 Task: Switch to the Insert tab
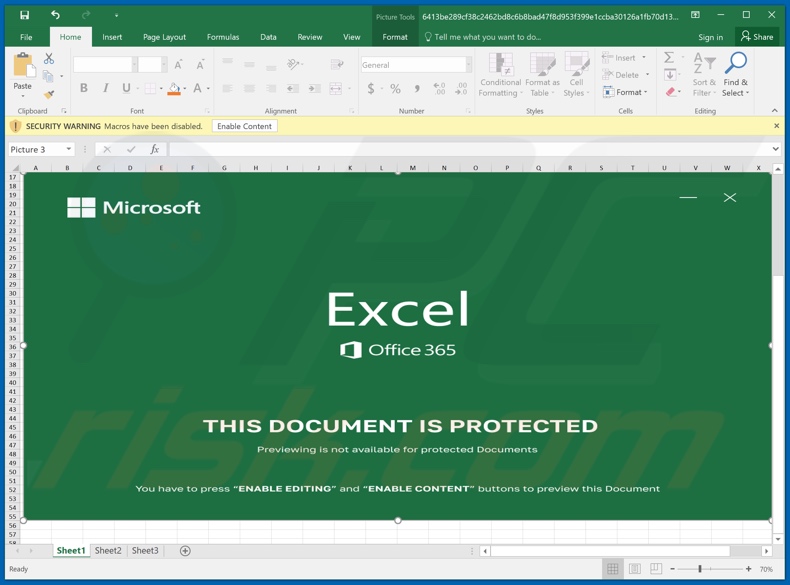pyautogui.click(x=112, y=37)
